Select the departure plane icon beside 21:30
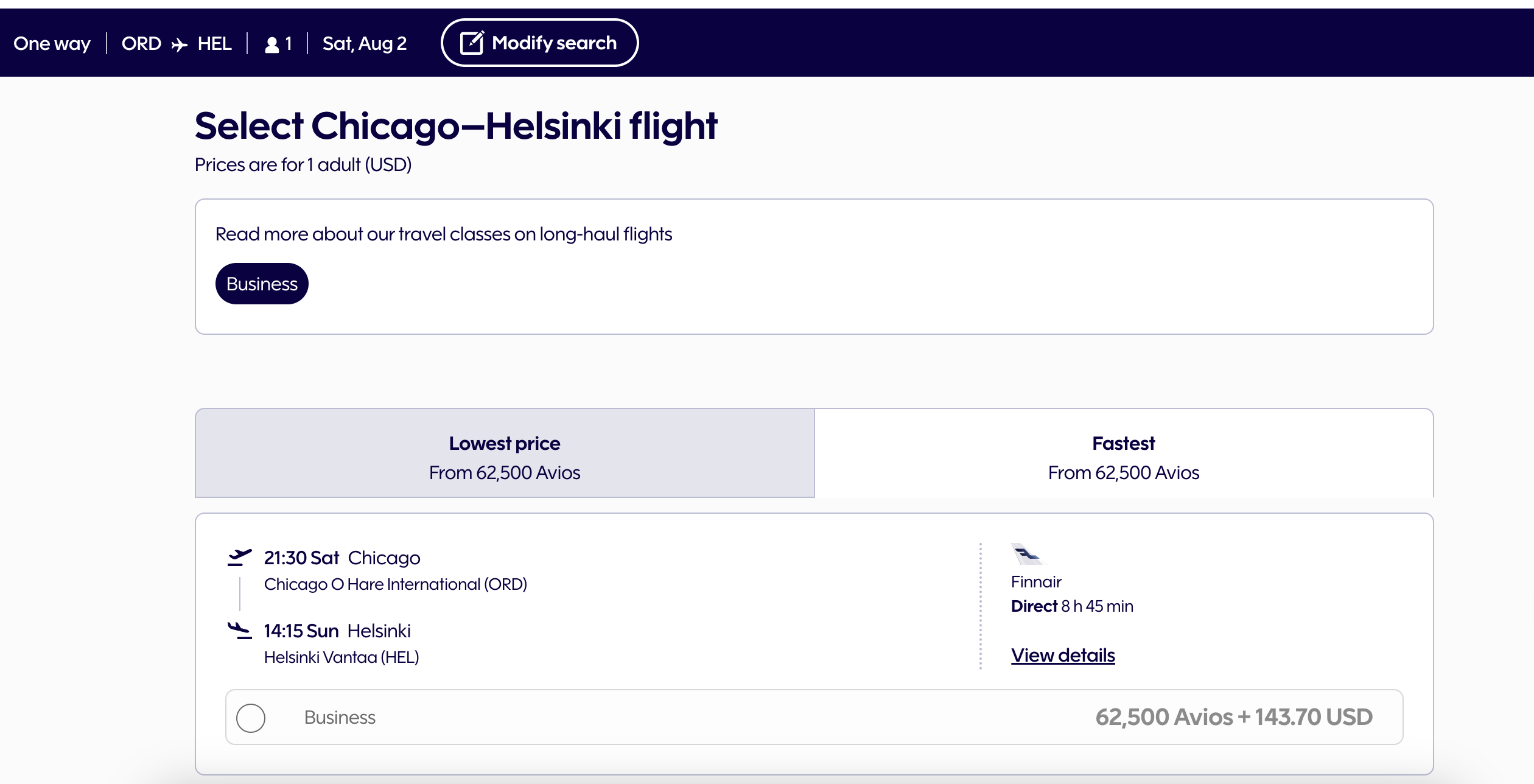Image resolution: width=1534 pixels, height=784 pixels. tap(242, 555)
